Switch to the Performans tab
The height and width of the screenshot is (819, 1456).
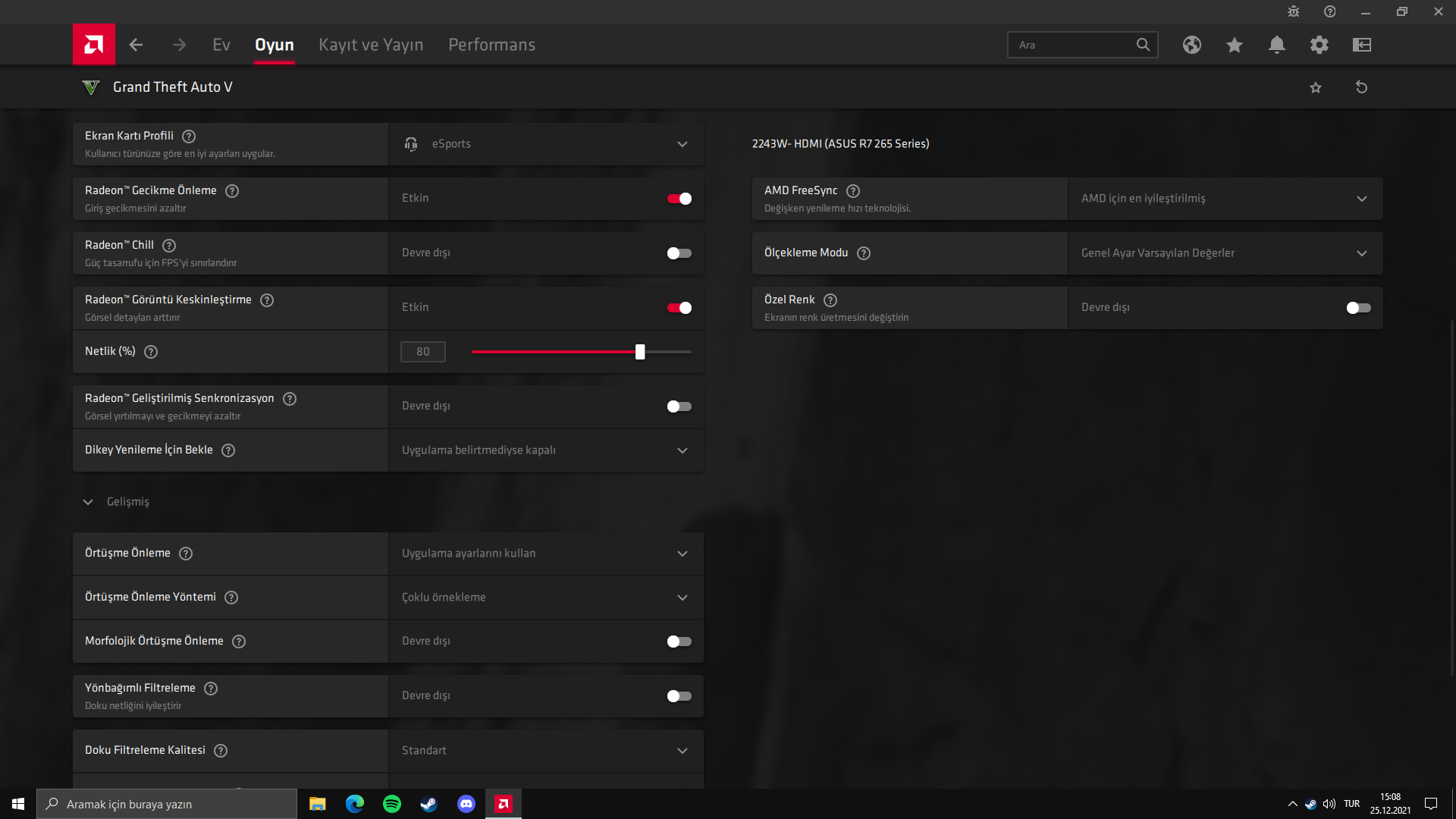click(491, 45)
